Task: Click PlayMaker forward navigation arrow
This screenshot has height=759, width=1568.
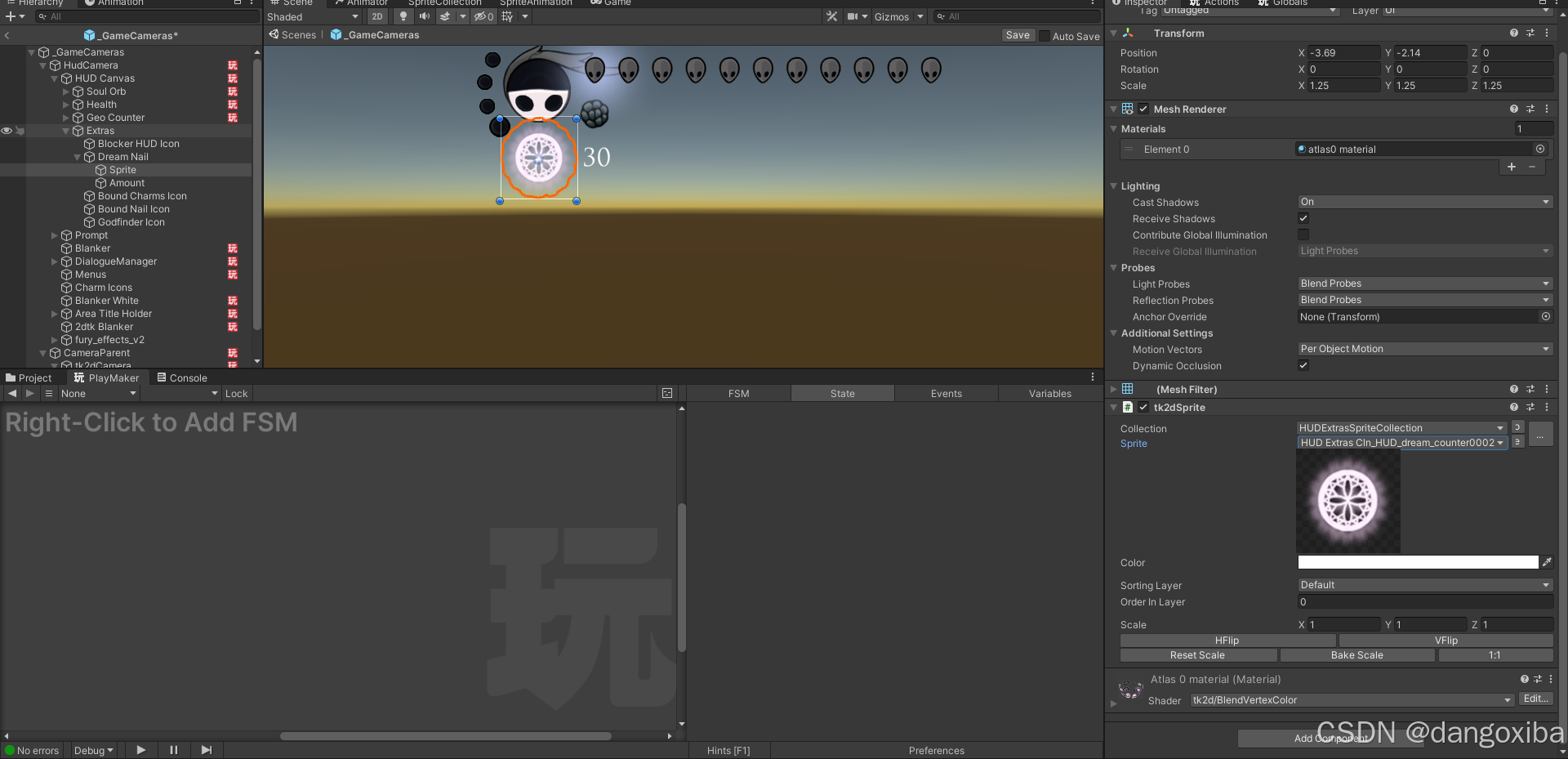Action: point(30,393)
